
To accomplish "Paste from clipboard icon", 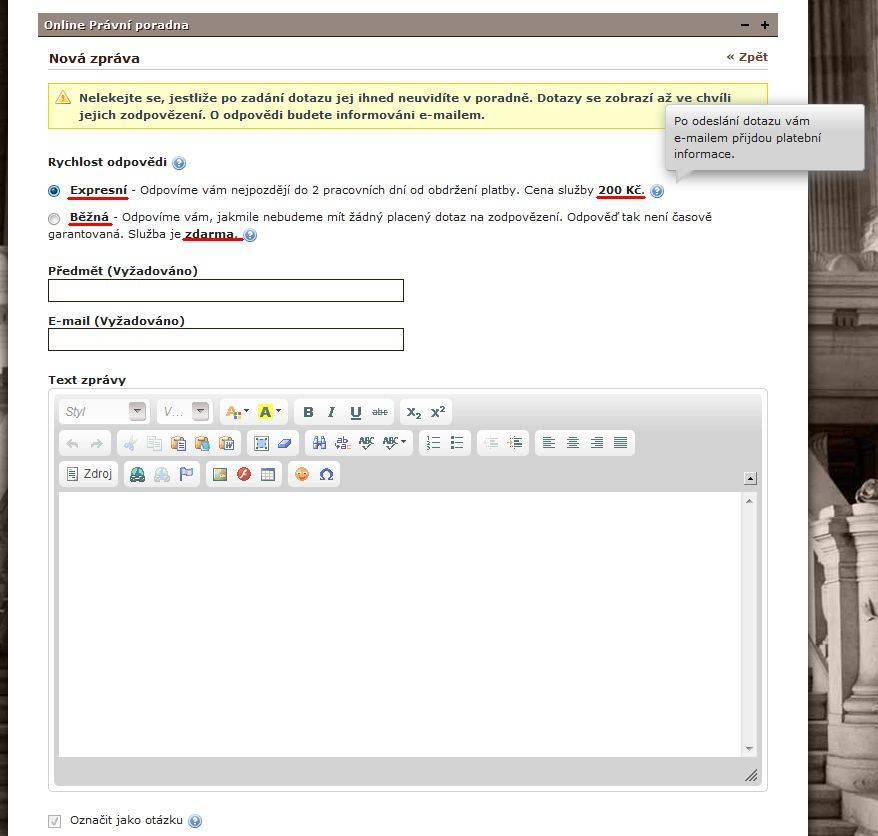I will click(x=178, y=443).
